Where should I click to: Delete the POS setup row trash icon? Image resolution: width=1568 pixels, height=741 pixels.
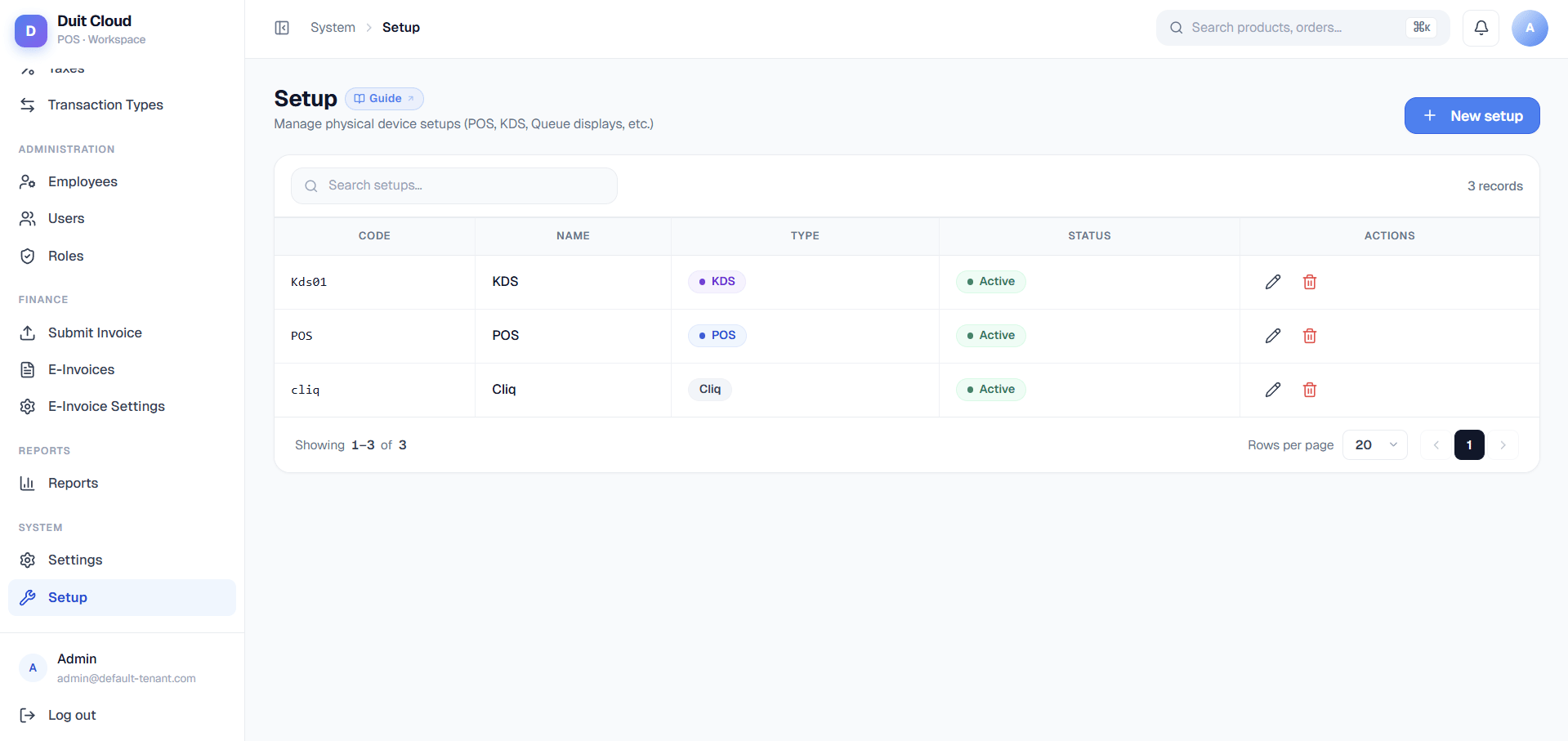tap(1310, 336)
